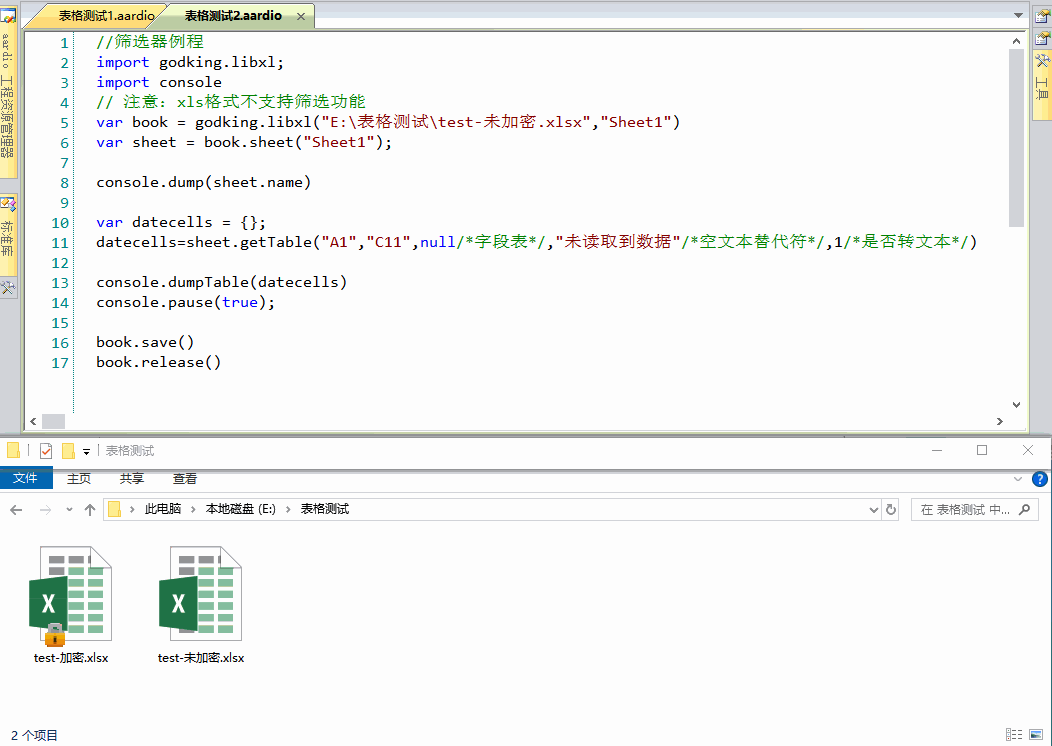Open the address bar history dropdown
This screenshot has height=746, width=1052.
coord(874,510)
